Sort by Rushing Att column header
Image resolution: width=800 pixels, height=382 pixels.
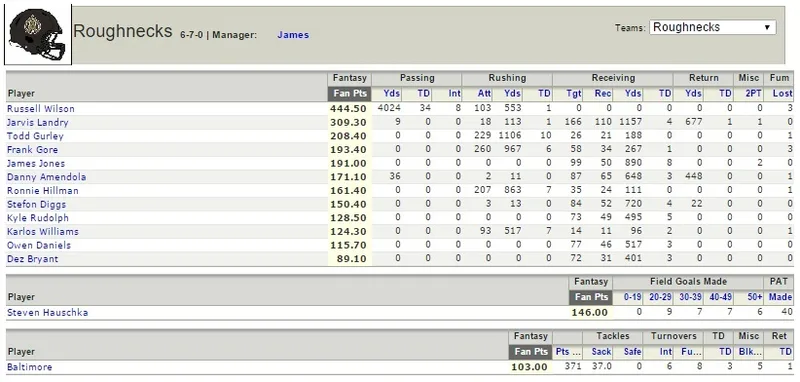[484, 94]
